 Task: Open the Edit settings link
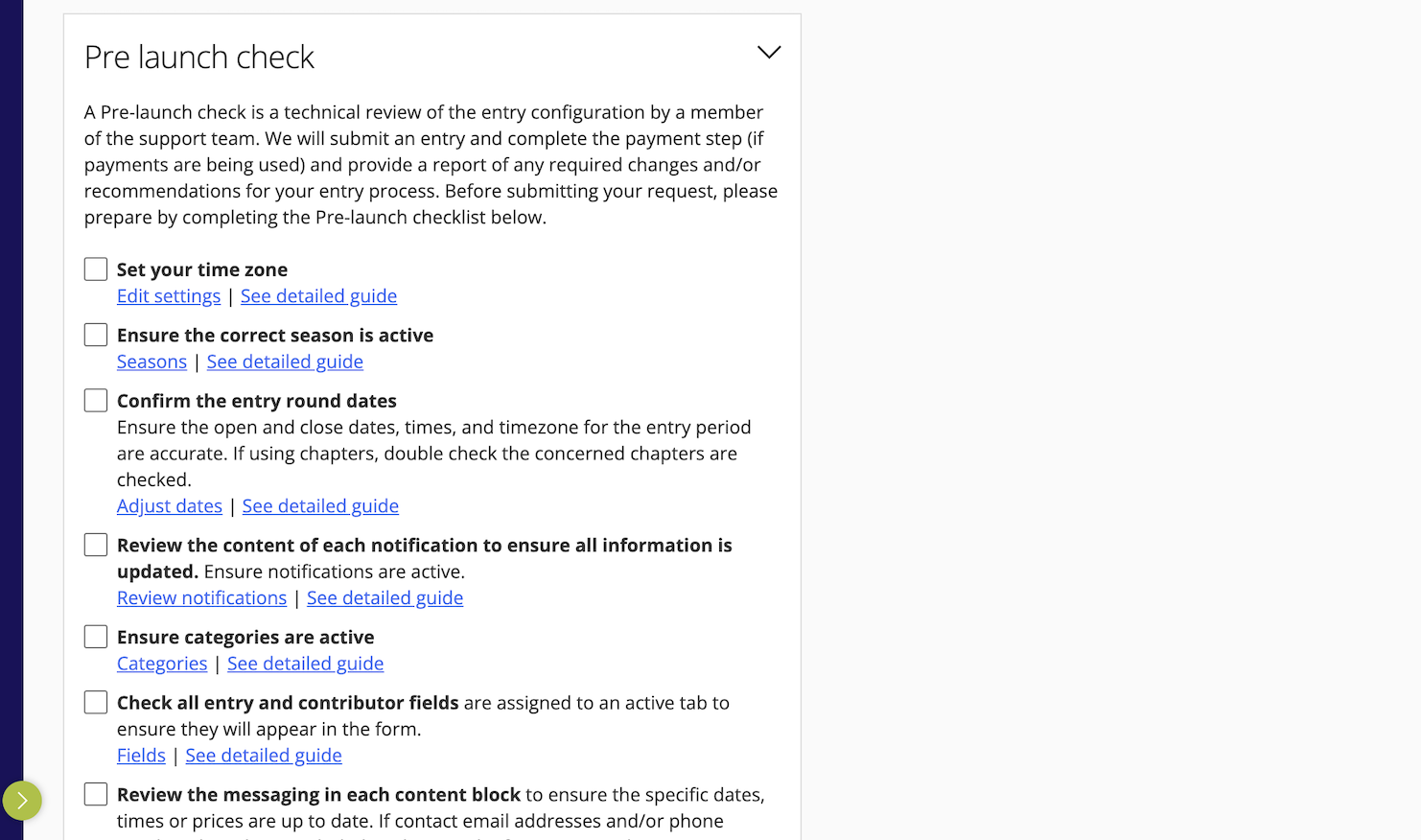point(169,296)
